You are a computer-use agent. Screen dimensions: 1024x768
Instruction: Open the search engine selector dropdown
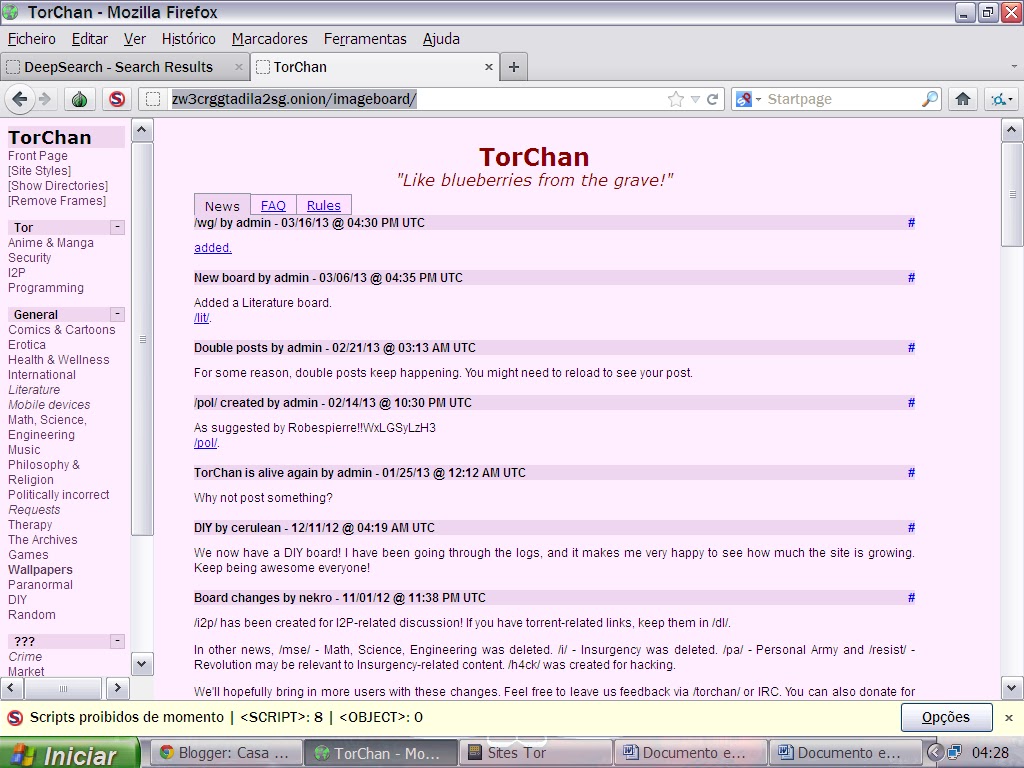coord(748,99)
